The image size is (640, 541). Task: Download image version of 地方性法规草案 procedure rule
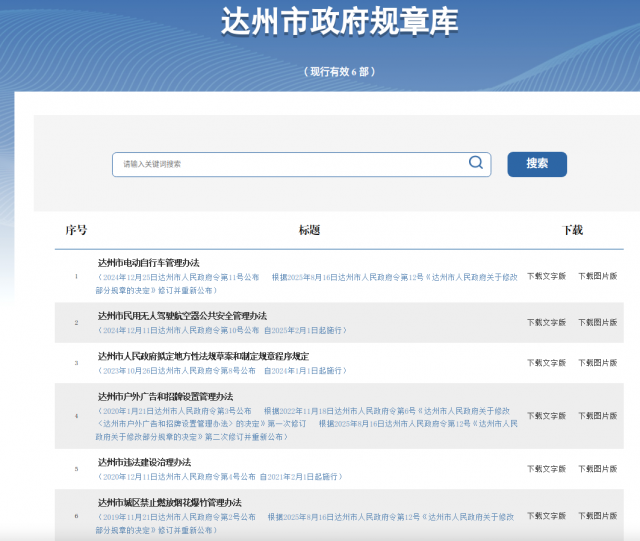(597, 362)
